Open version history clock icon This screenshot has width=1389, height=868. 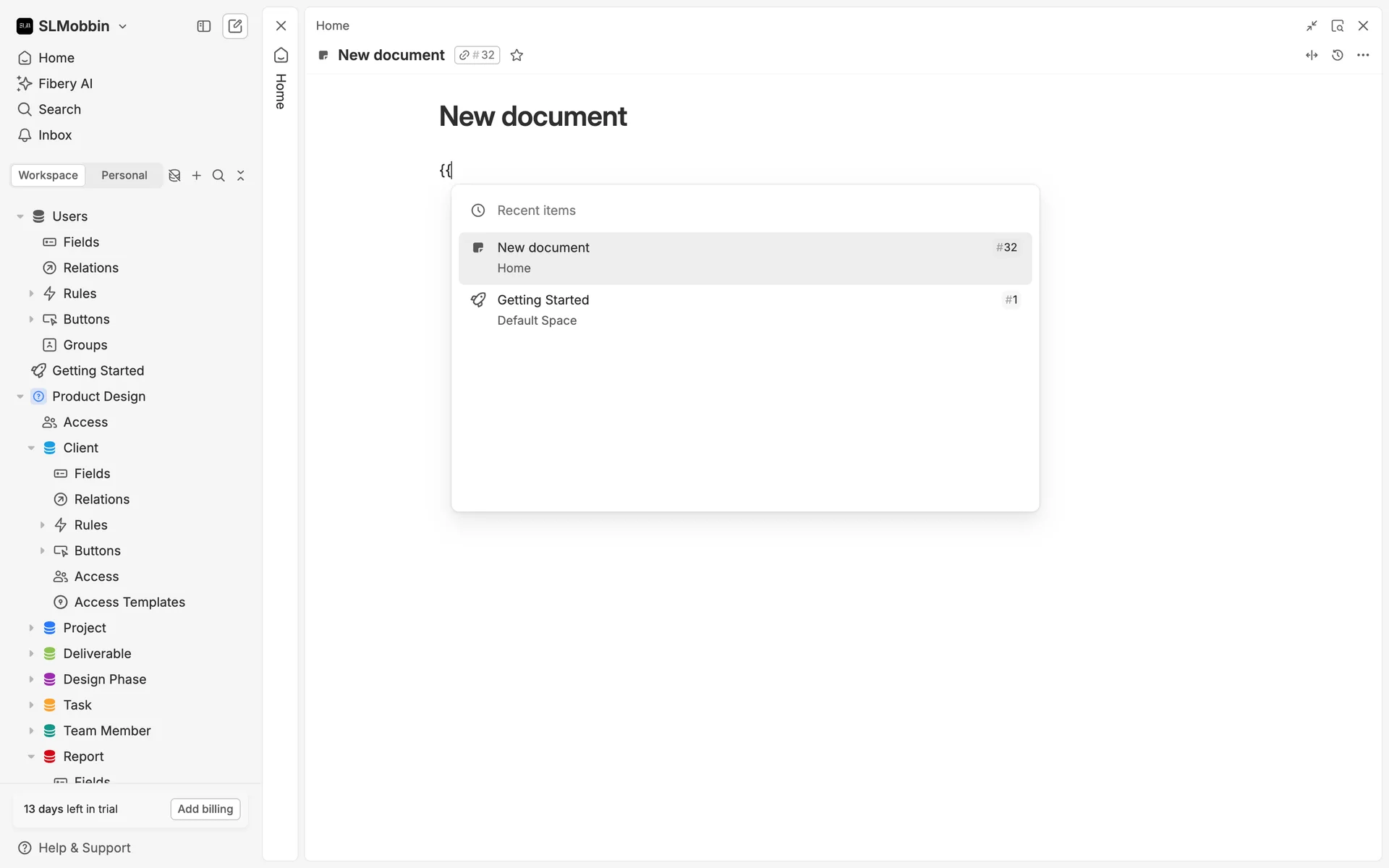click(1337, 55)
